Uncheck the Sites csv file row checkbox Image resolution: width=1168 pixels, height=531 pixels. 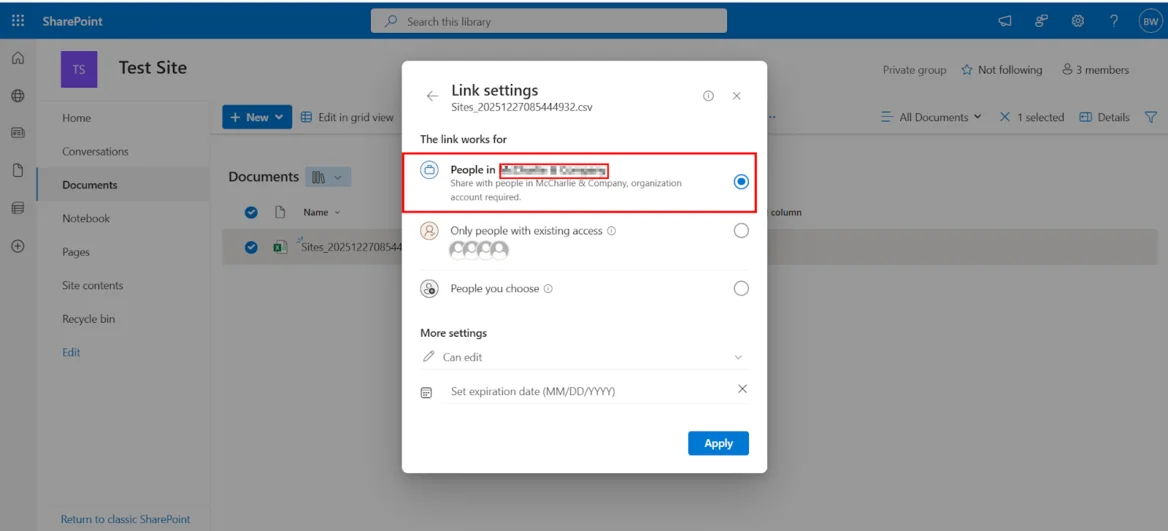(x=252, y=247)
